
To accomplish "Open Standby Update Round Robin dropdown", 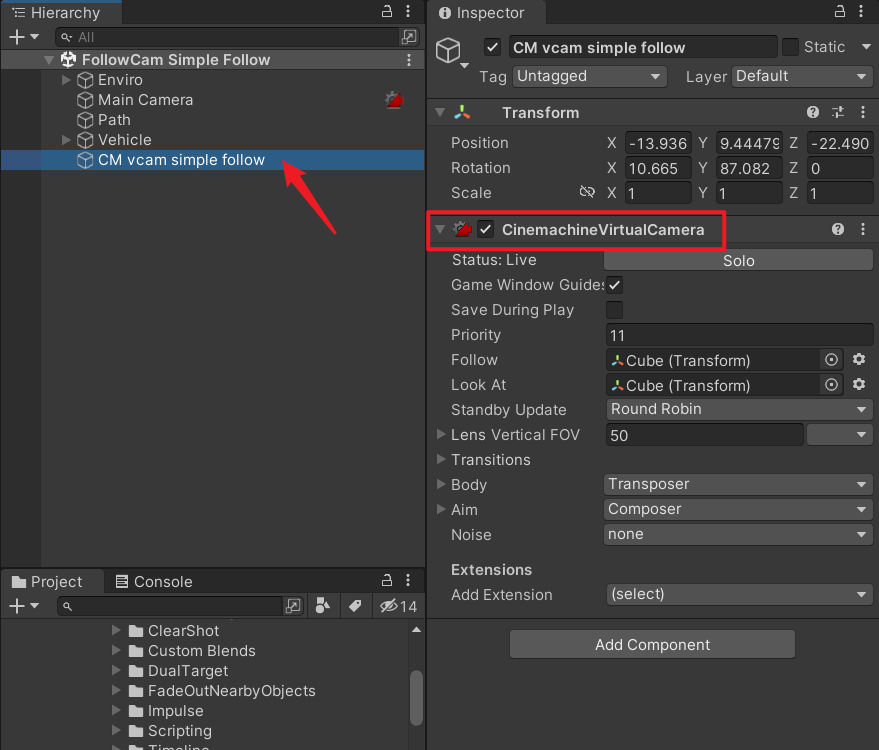I will [739, 409].
